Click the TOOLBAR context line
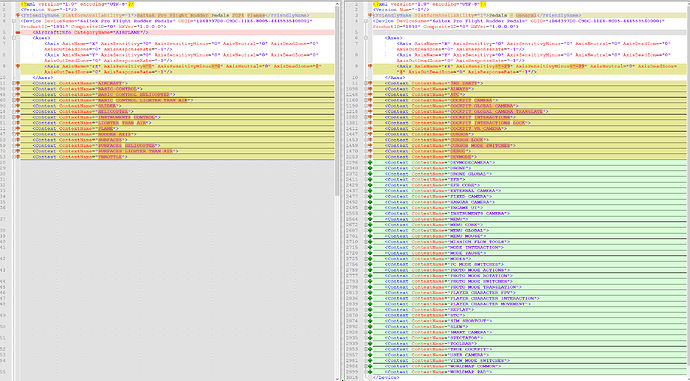The image size is (690, 381). [x=530, y=344]
